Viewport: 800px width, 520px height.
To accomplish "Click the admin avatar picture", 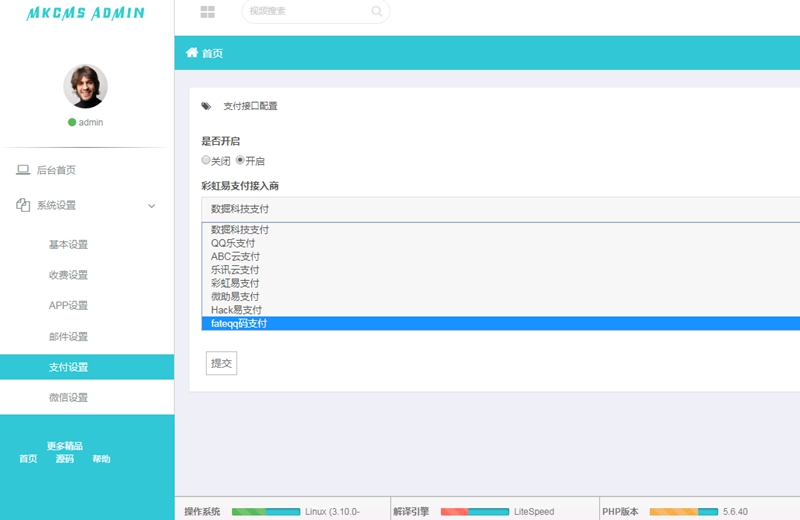I will click(x=85, y=87).
